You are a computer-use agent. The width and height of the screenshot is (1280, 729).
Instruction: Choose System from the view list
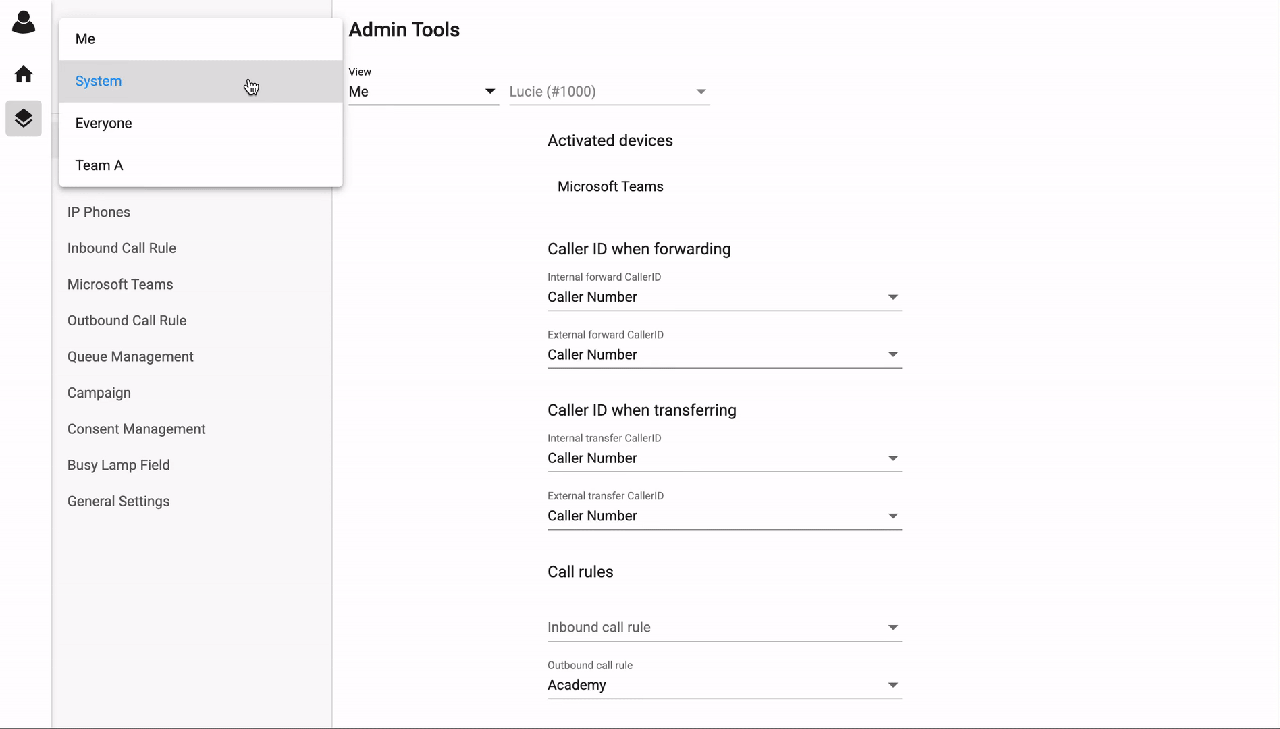(x=201, y=81)
